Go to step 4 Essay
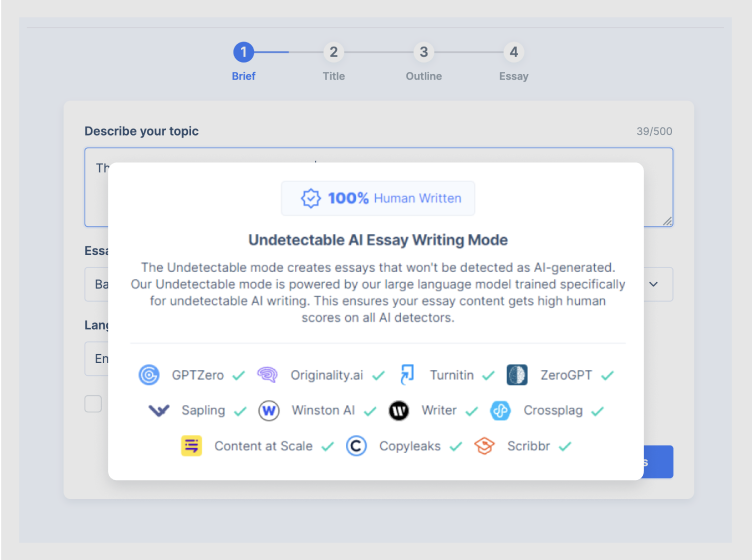752x560 pixels. pos(514,52)
